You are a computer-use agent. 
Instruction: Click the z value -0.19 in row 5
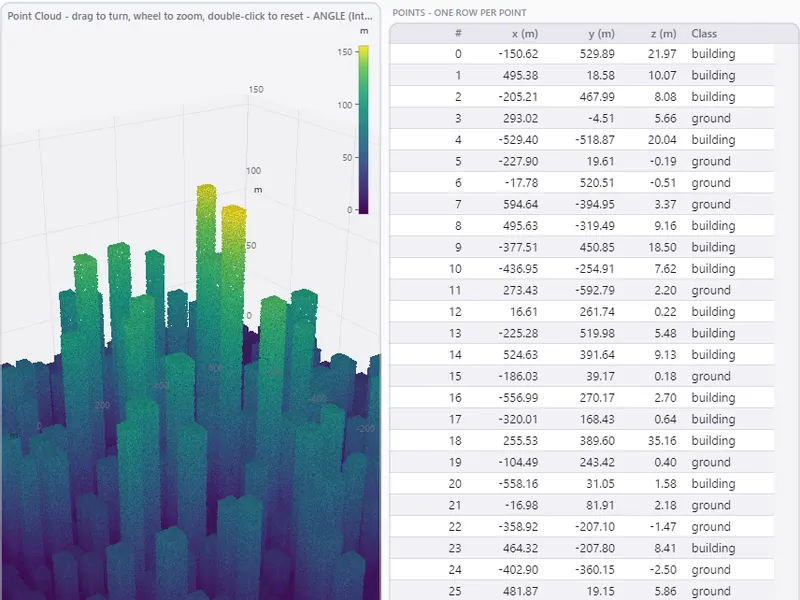(x=663, y=161)
